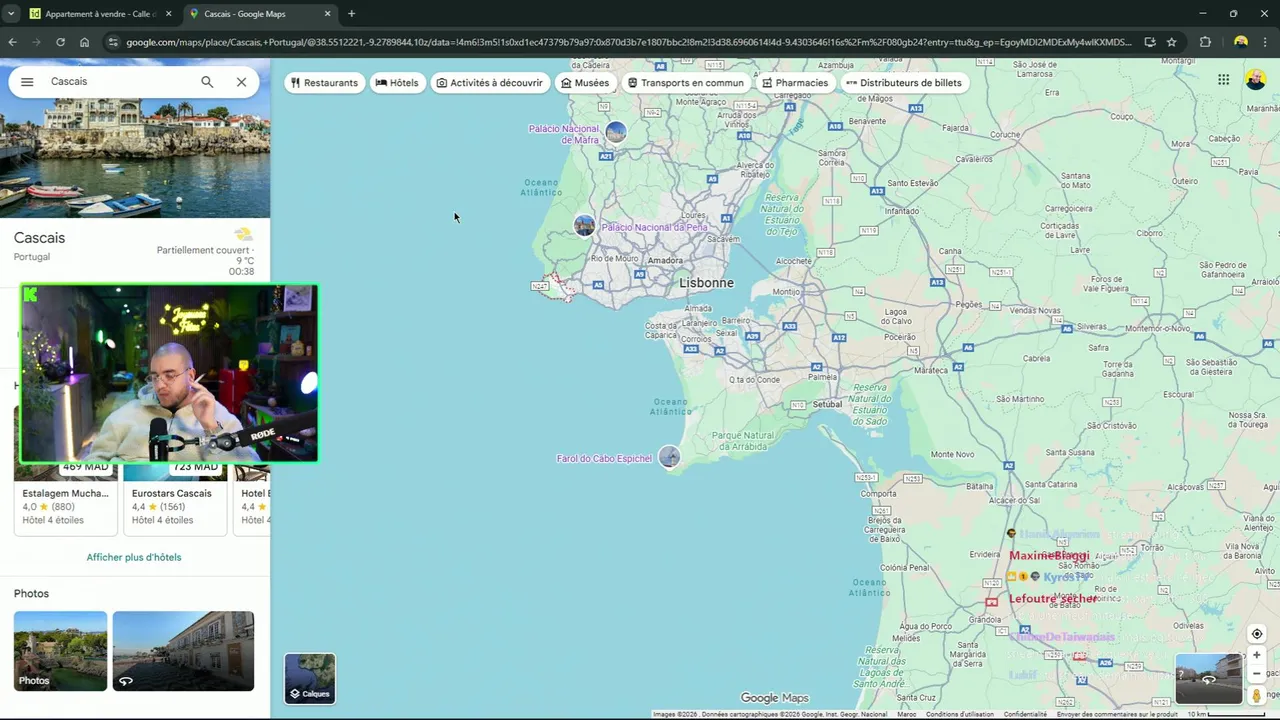
Task: Click the Parque Natural da Arrábida label
Action: (743, 441)
